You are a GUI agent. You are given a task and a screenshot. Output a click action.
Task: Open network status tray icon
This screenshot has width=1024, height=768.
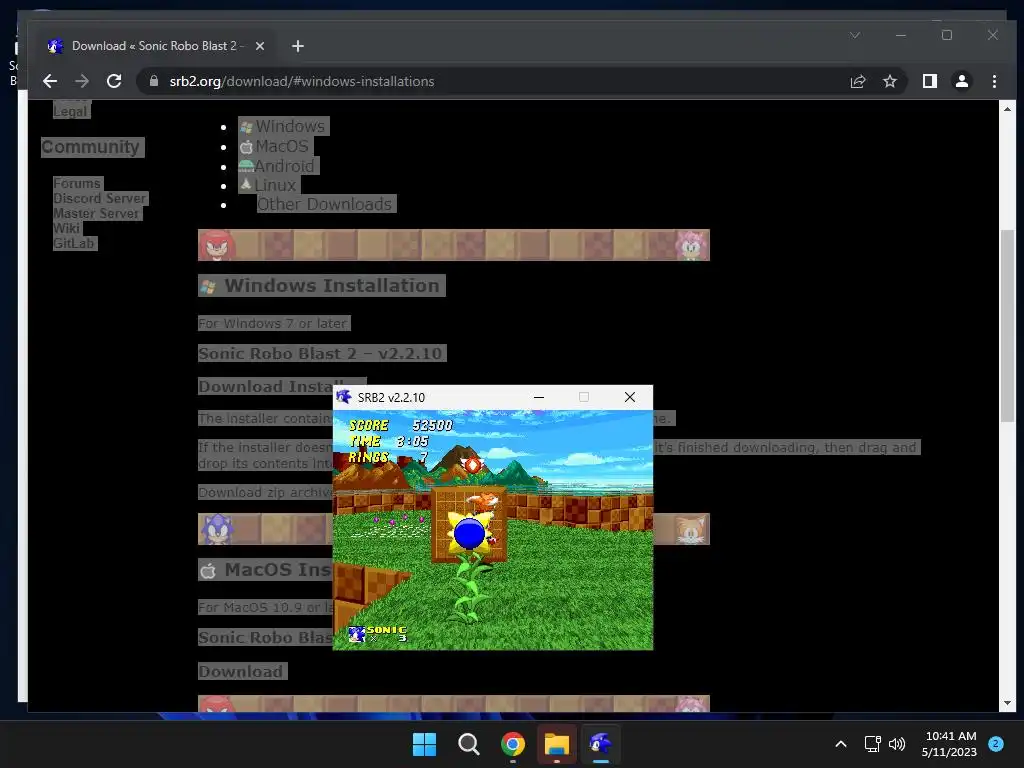click(x=872, y=744)
